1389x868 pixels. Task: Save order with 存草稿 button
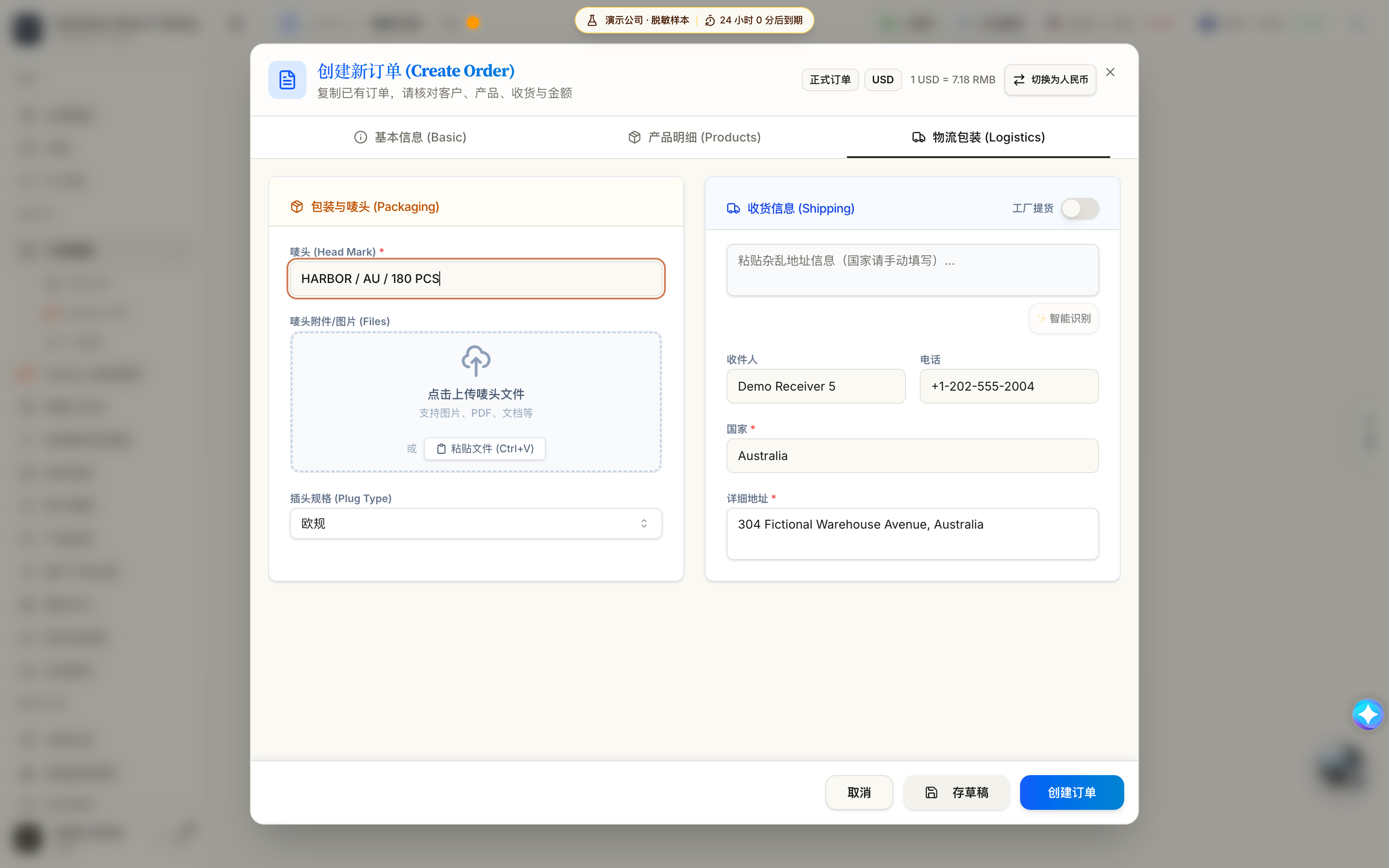coord(956,792)
